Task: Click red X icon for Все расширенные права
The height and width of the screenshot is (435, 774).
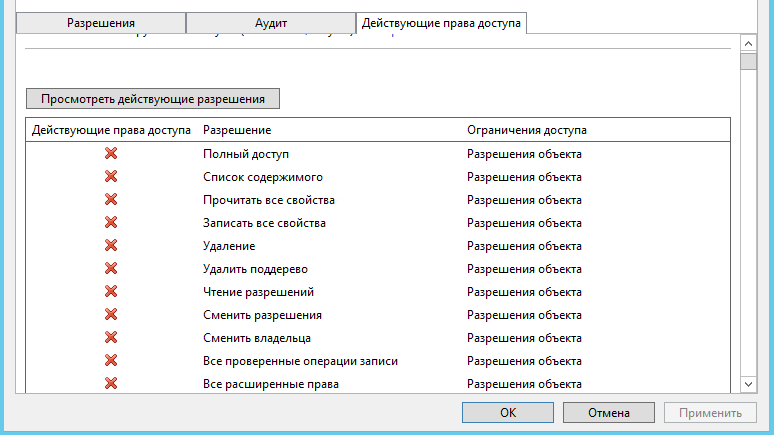Action: coord(111,384)
